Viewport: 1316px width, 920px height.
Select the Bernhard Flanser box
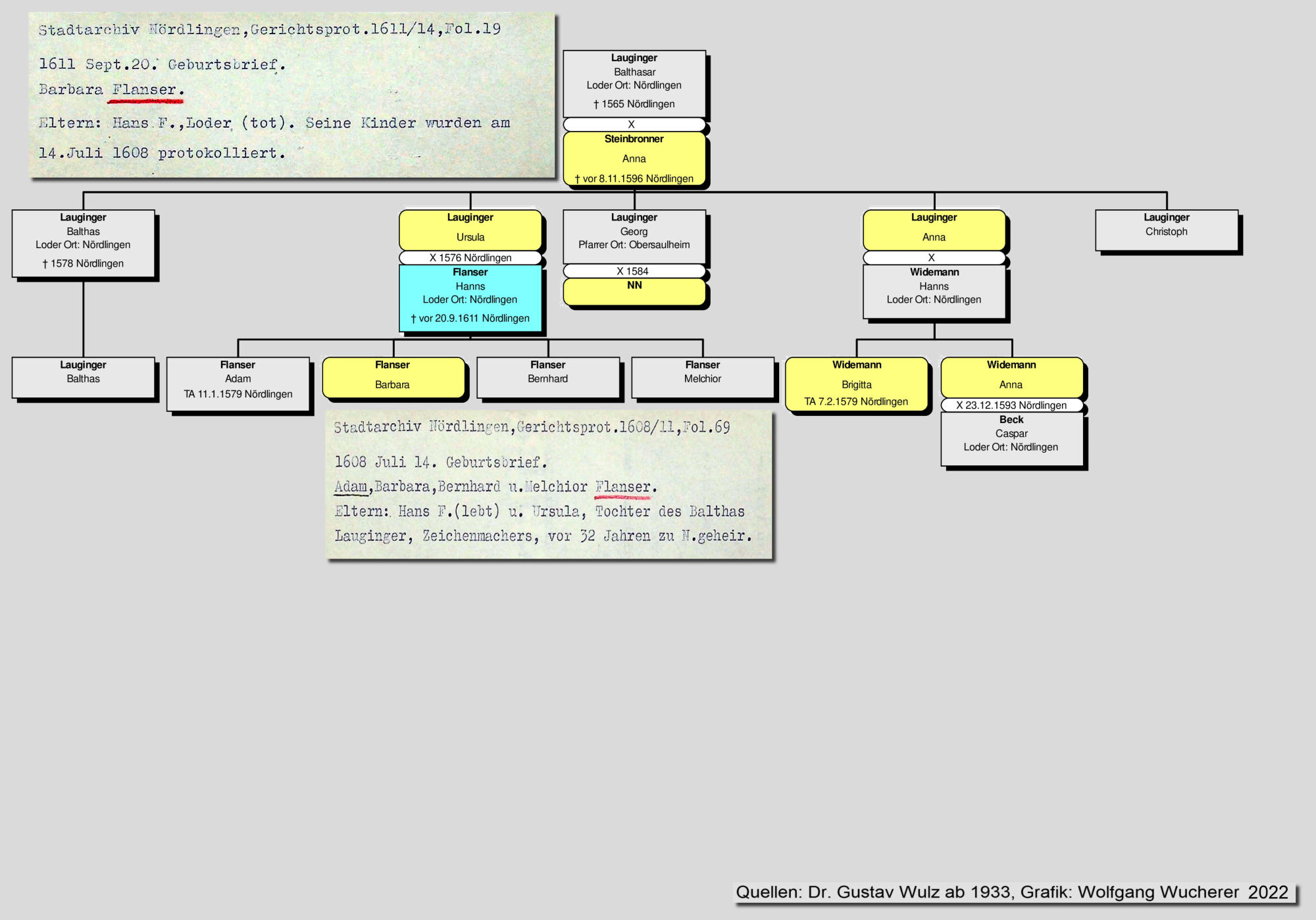[x=547, y=377]
